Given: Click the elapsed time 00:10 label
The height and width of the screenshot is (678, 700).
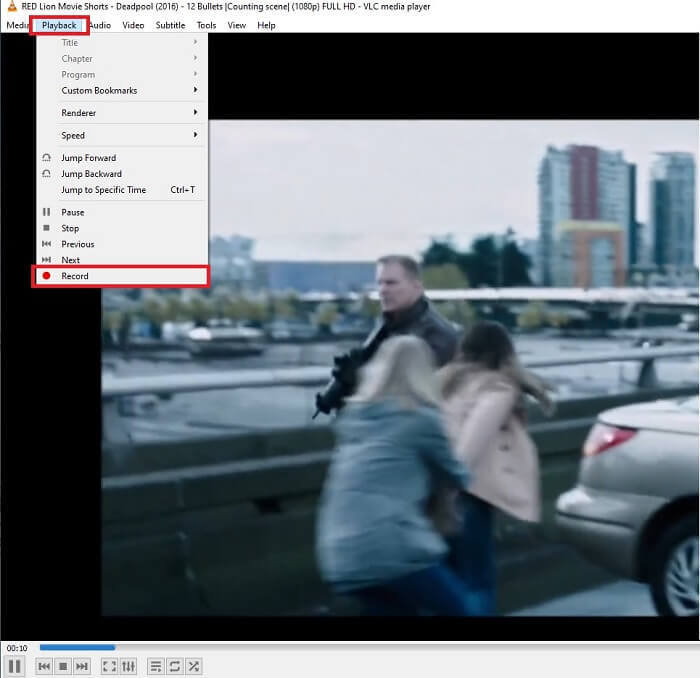Looking at the screenshot, I should coord(17,648).
